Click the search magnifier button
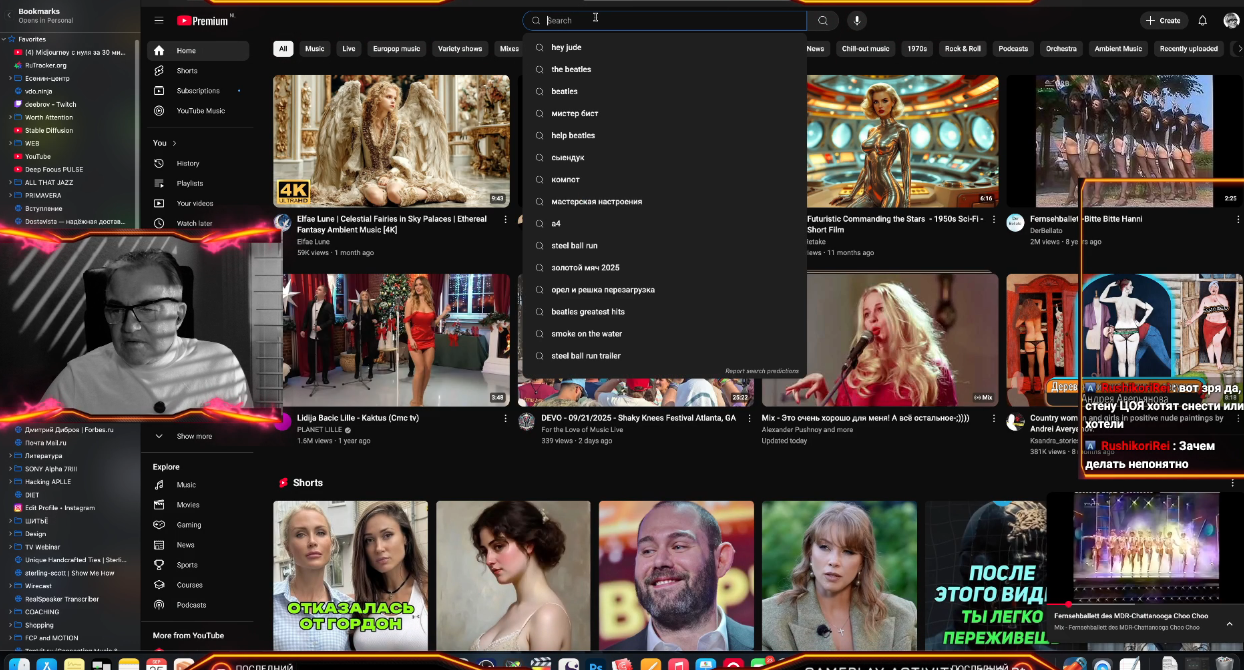Screen dimensions: 1244x670 823,20
